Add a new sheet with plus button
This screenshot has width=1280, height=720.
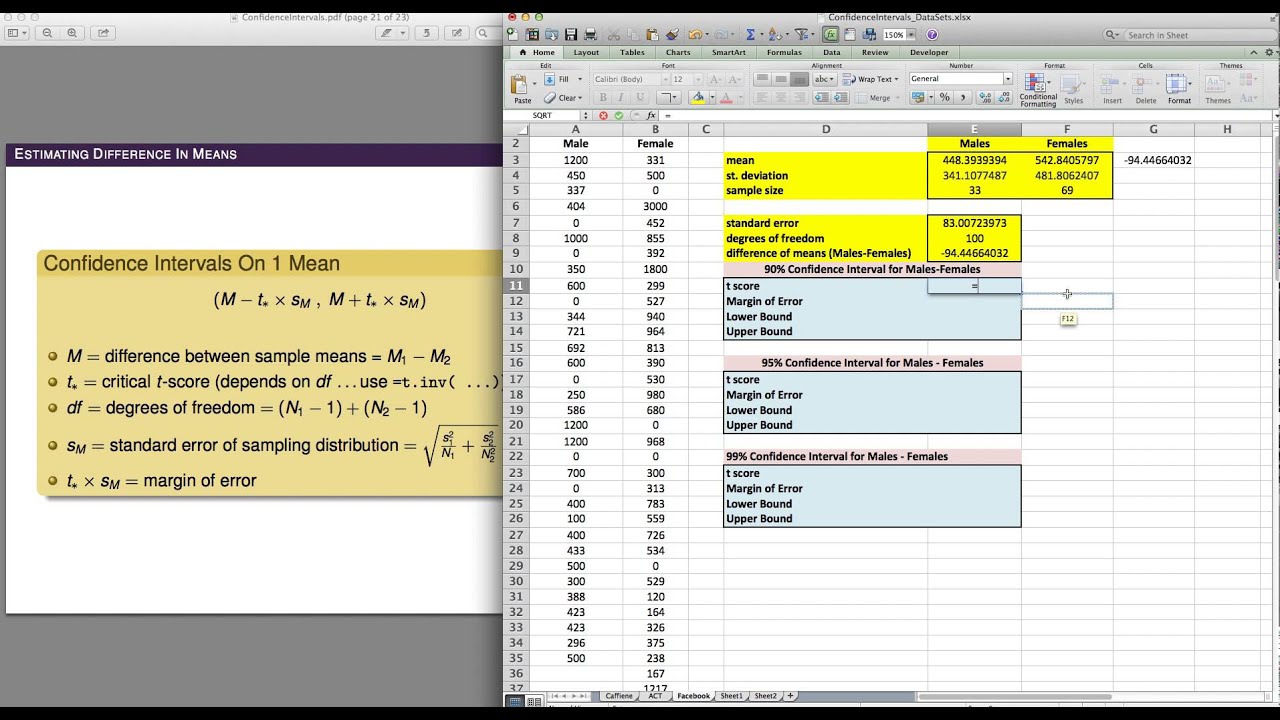pos(790,696)
